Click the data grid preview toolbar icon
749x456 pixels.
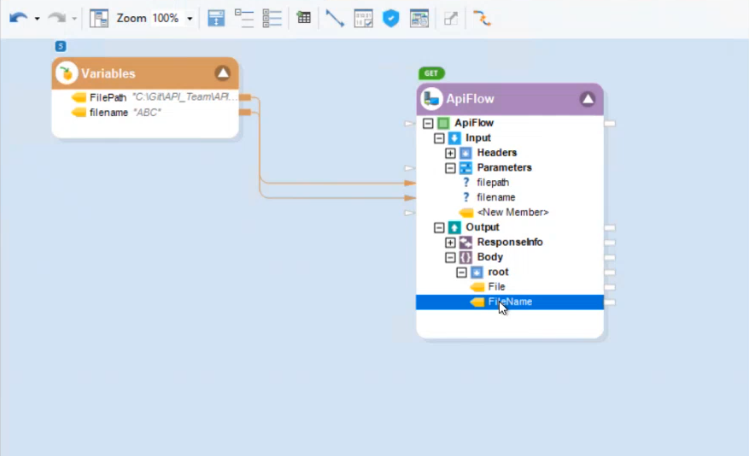[x=304, y=18]
